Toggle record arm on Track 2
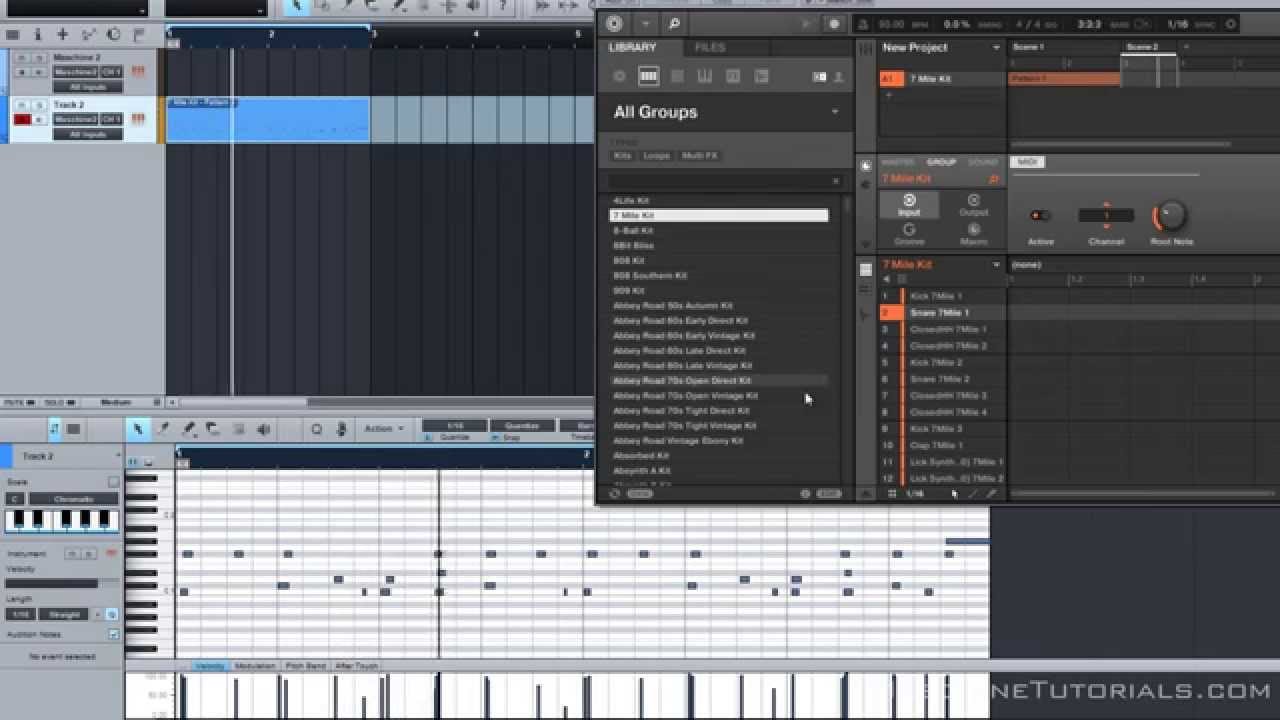1280x720 pixels. click(22, 119)
